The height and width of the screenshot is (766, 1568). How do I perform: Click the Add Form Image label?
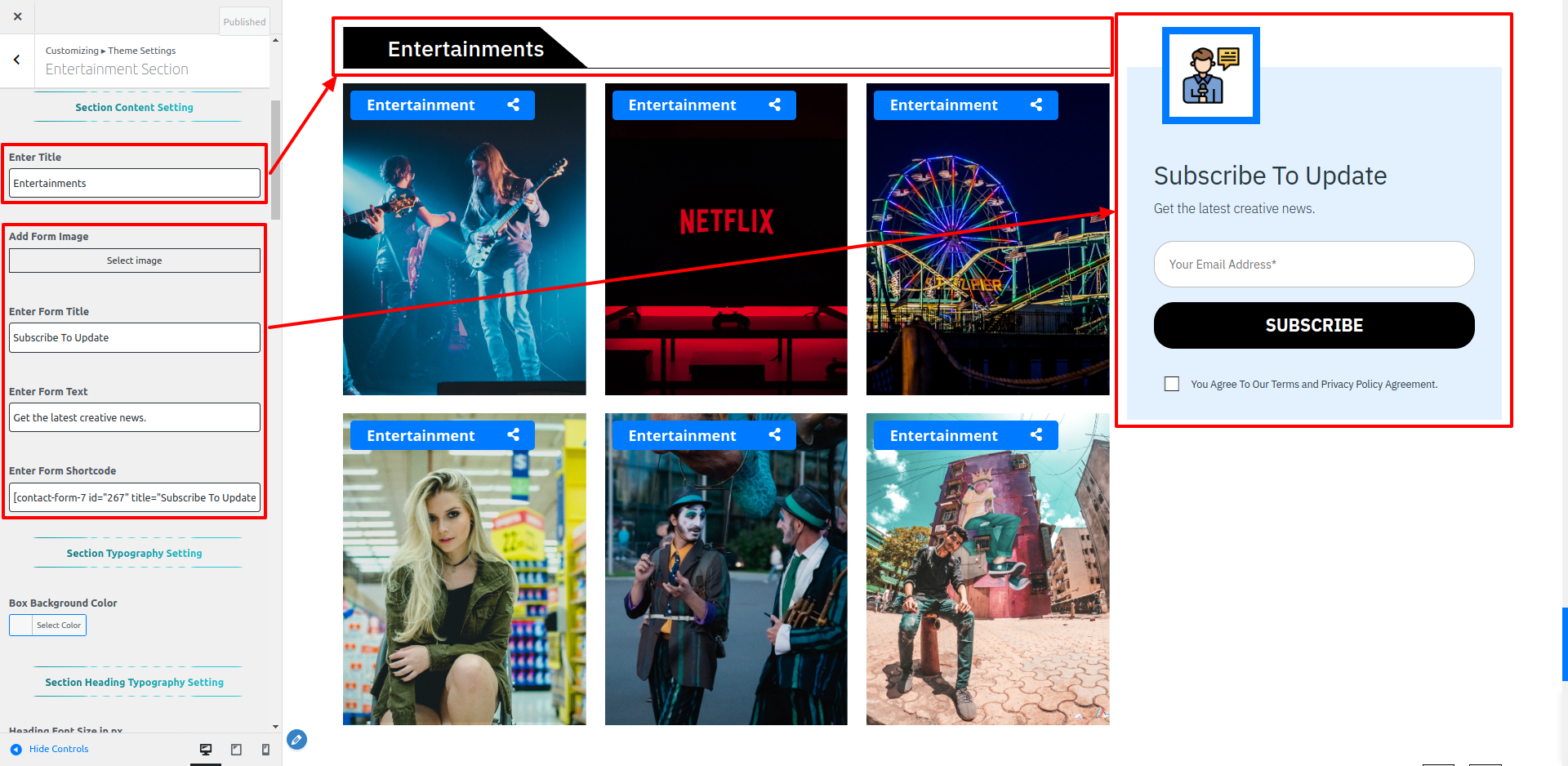[x=49, y=237]
